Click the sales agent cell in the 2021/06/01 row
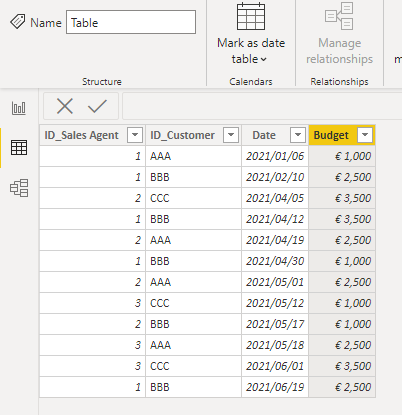Screen dimensions: 402x415 [x=93, y=366]
